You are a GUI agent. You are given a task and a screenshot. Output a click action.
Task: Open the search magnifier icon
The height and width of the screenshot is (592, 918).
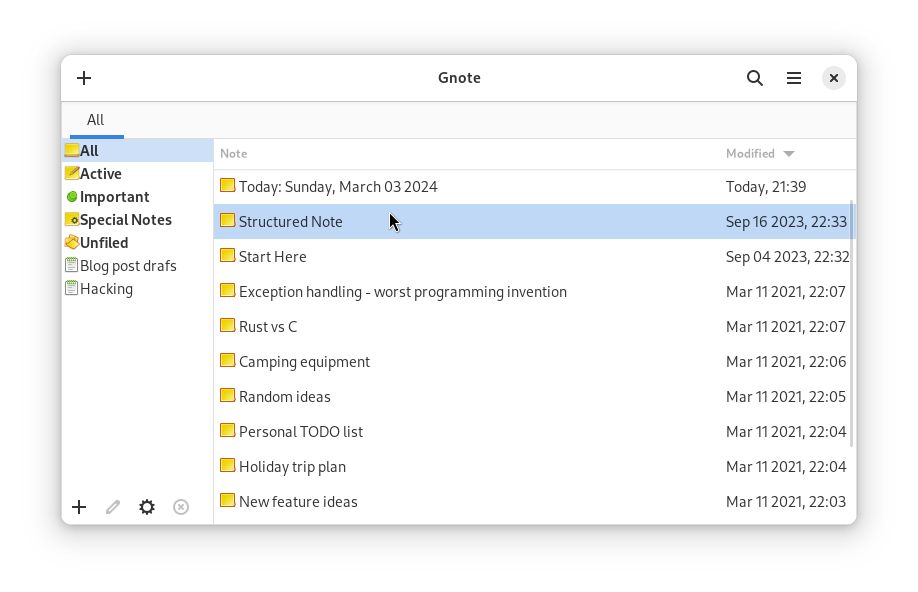(x=755, y=78)
